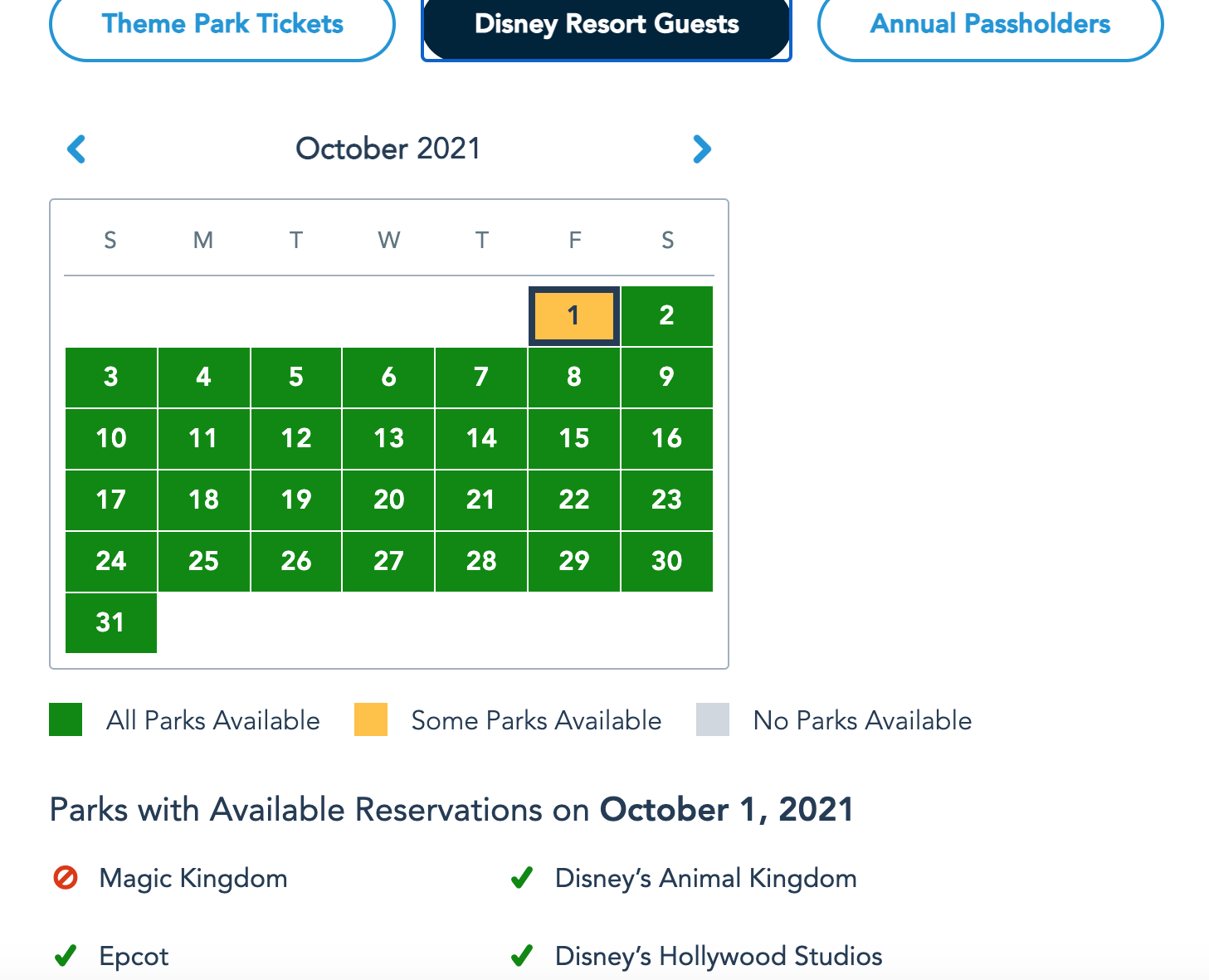Select October 1 on the calendar
The height and width of the screenshot is (980, 1209).
click(x=574, y=316)
